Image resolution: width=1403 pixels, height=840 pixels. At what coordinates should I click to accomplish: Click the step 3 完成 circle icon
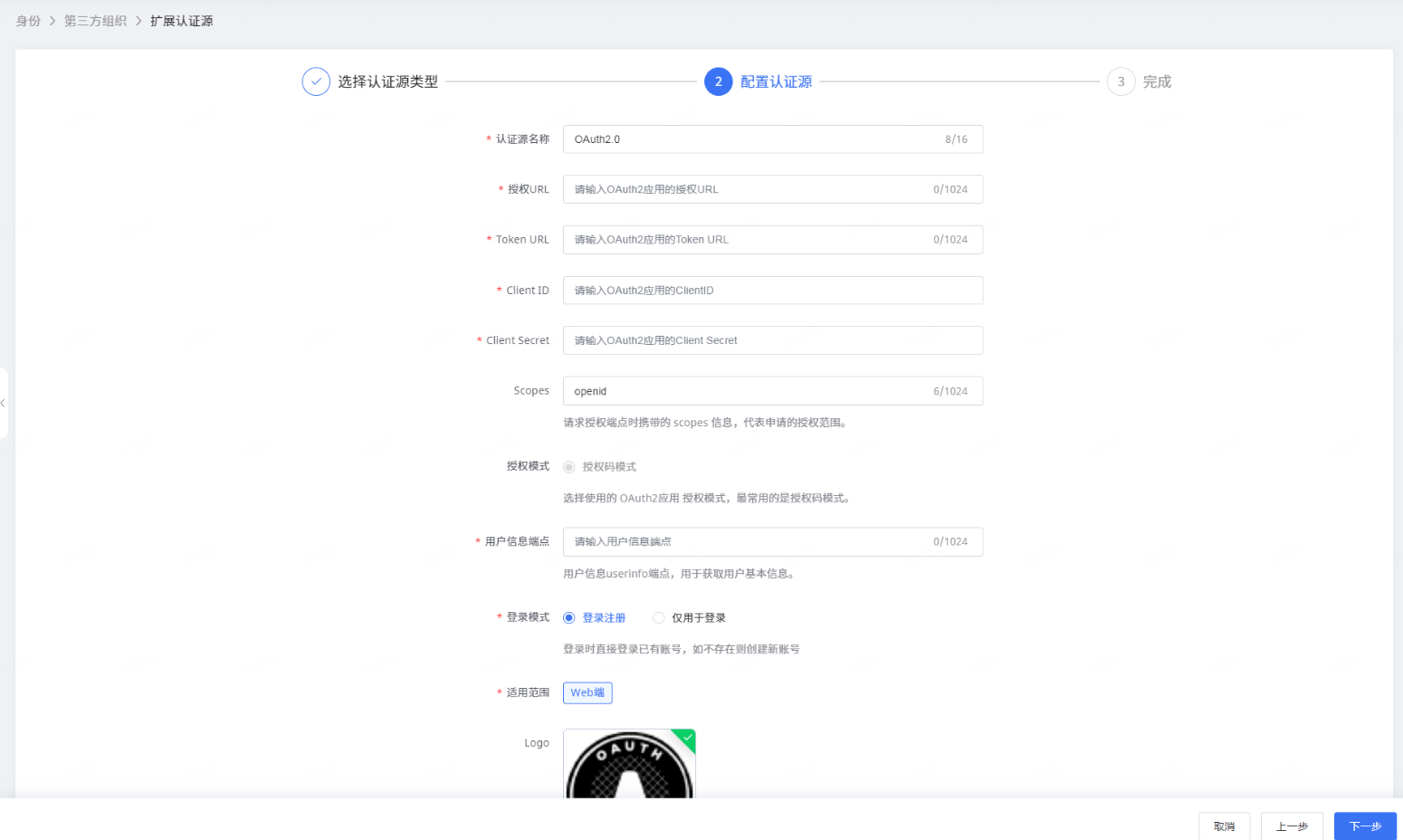[1121, 81]
